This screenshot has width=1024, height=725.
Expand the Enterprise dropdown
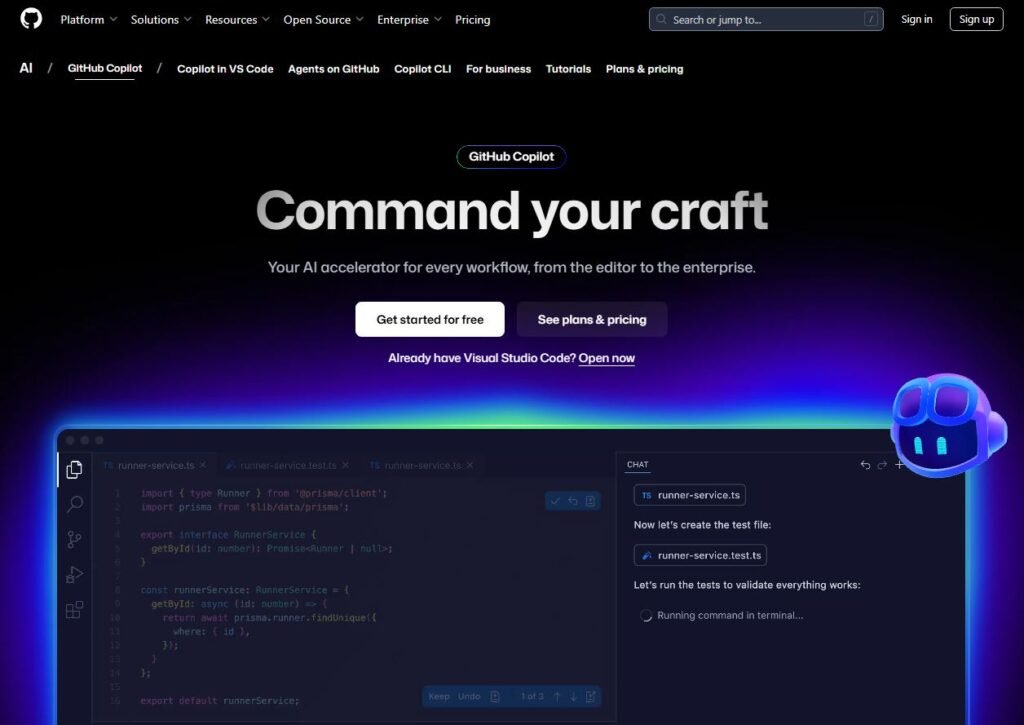[408, 19]
